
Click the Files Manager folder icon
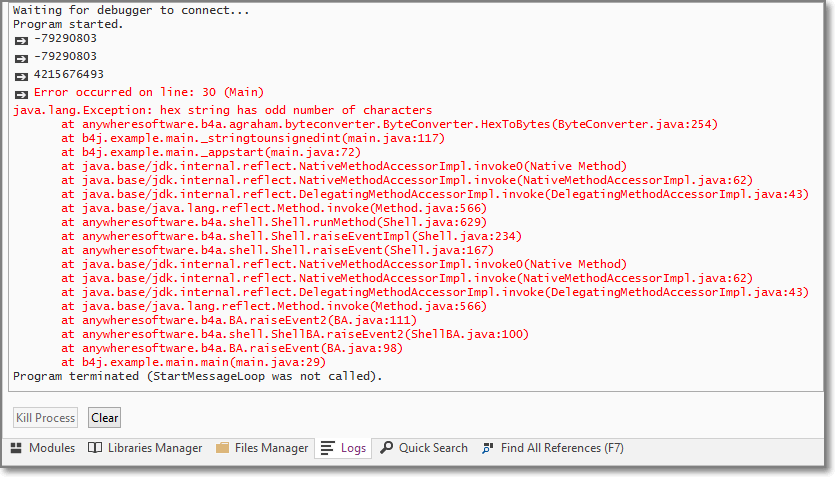pos(222,448)
